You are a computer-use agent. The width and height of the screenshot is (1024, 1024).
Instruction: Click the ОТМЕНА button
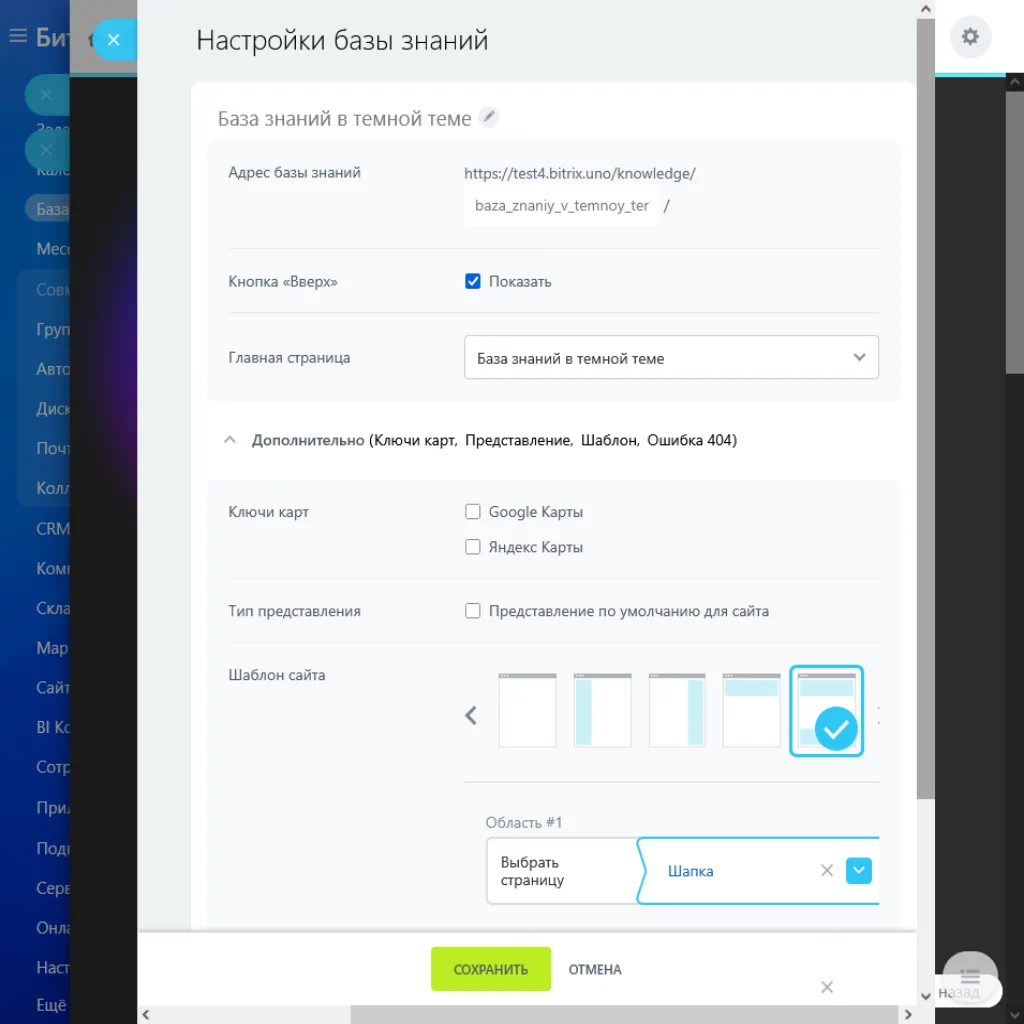tap(595, 969)
